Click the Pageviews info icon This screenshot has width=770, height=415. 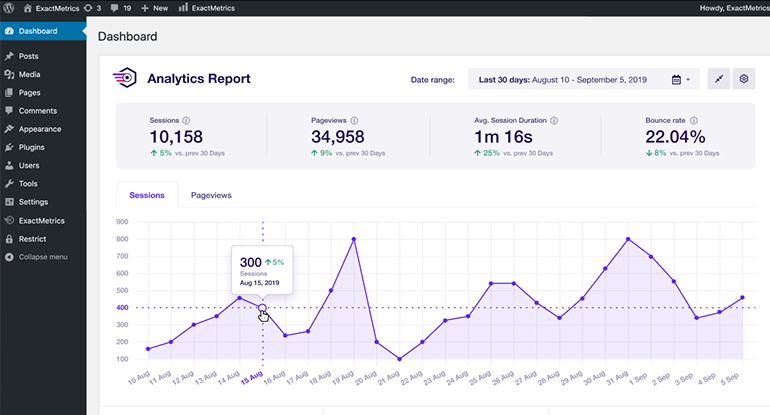[355, 120]
